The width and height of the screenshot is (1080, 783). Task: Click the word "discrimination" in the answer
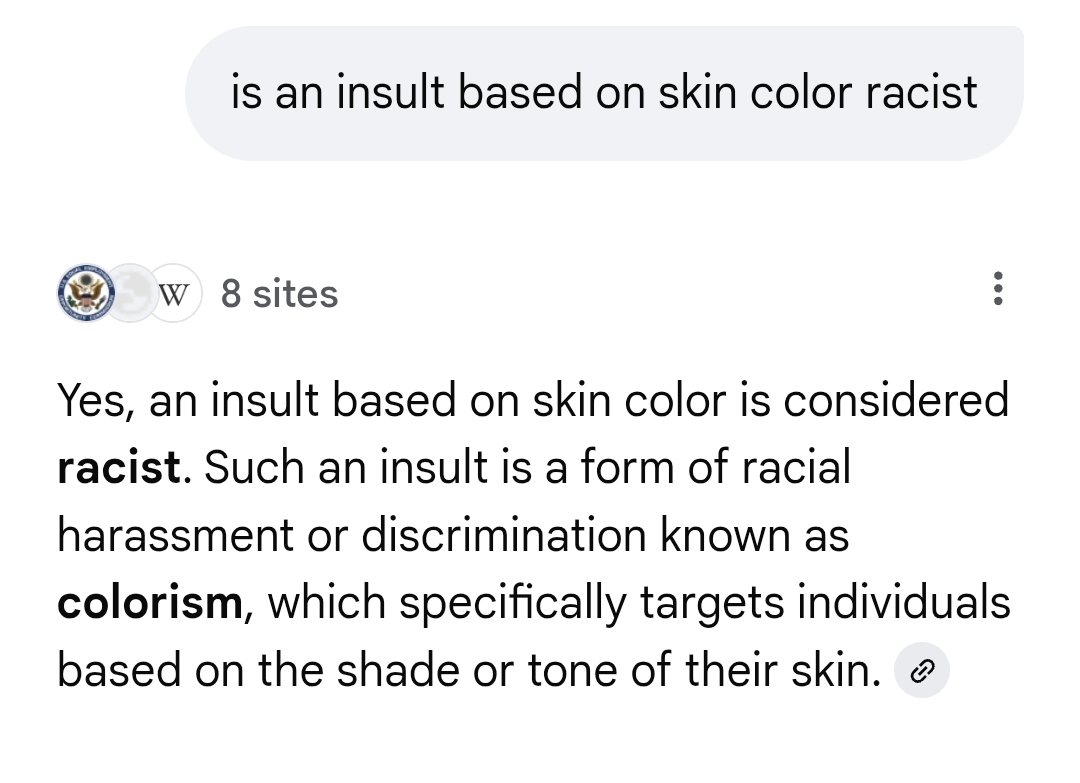(502, 535)
